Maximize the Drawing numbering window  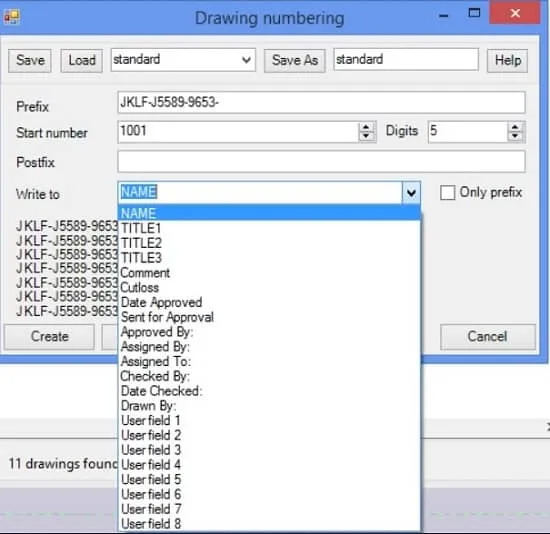click(474, 13)
